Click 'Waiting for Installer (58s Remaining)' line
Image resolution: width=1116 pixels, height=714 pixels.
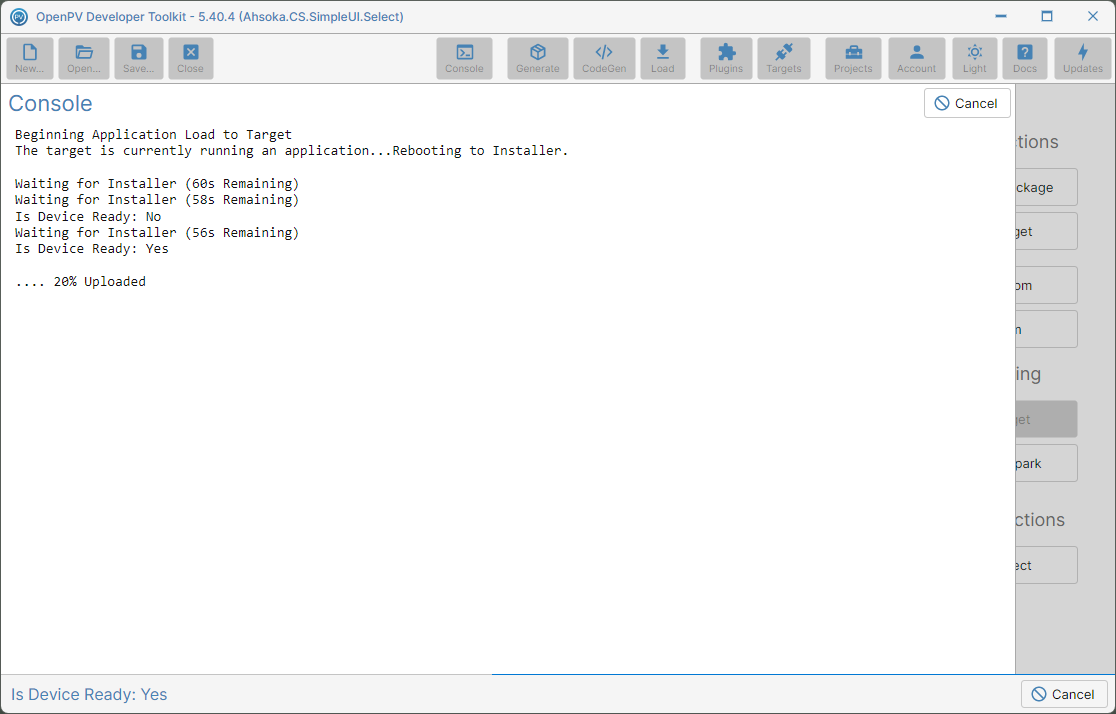(157, 200)
